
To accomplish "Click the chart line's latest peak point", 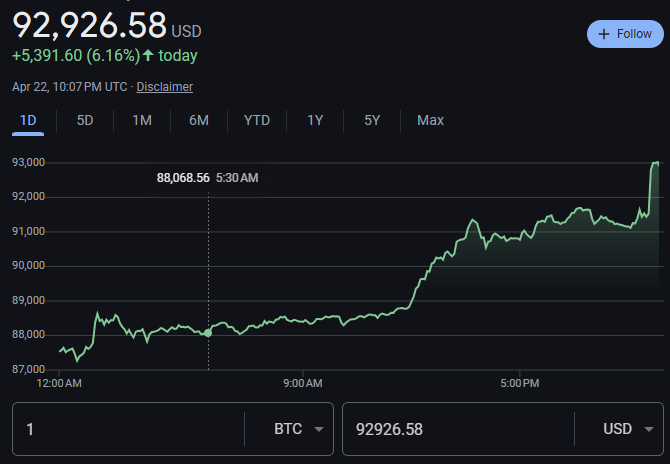I will 656,162.
